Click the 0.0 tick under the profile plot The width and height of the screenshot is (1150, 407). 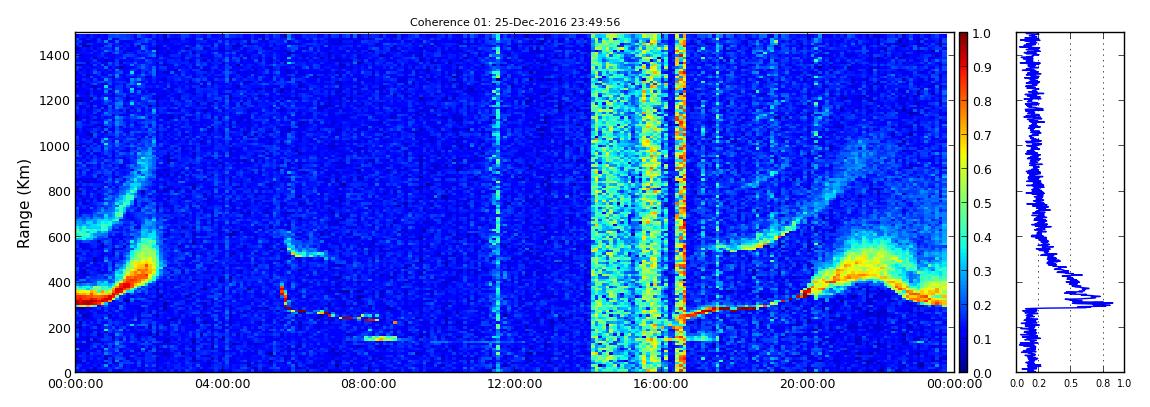point(1017,383)
